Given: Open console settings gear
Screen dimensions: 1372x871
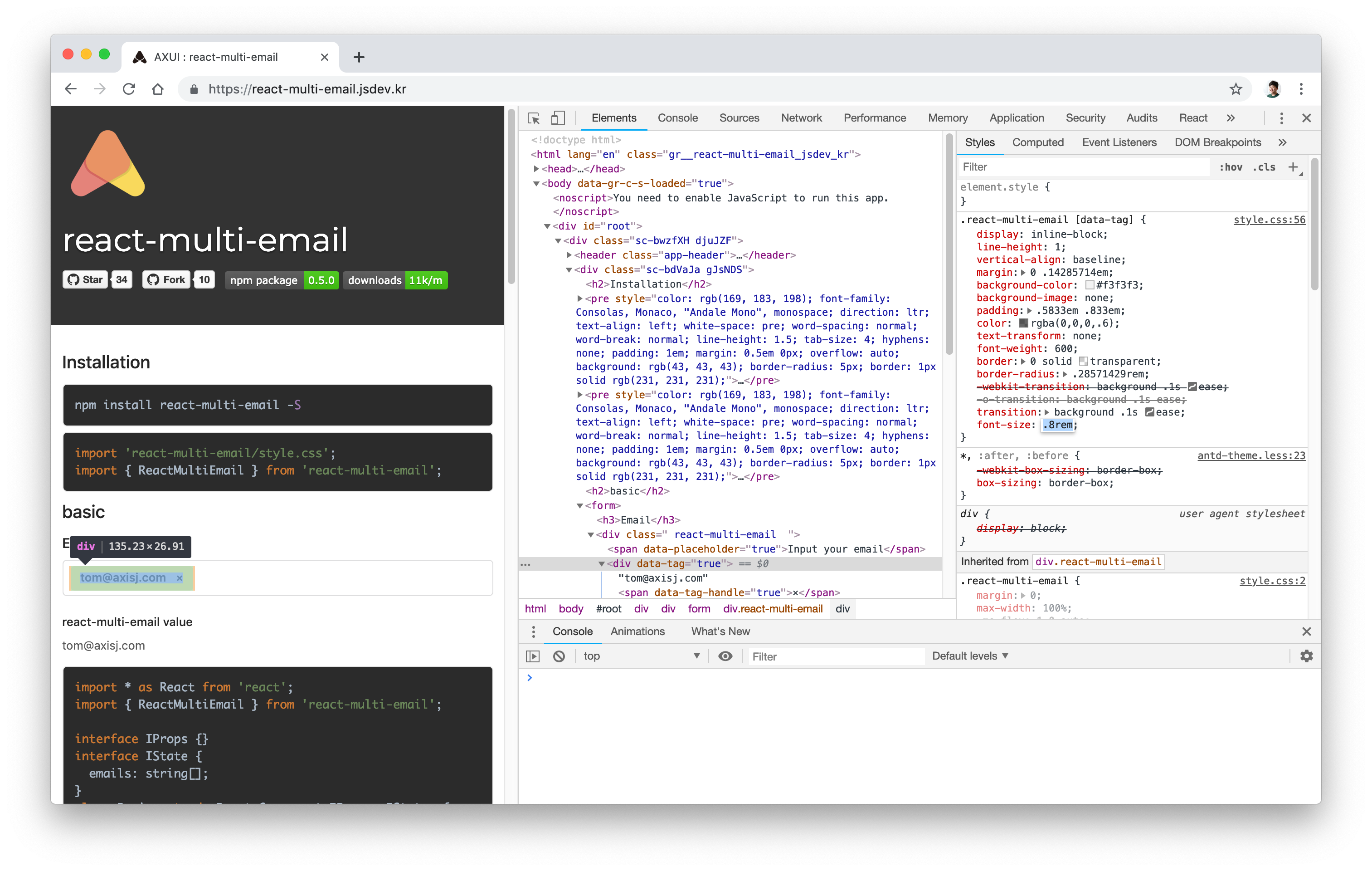Looking at the screenshot, I should (x=1306, y=656).
